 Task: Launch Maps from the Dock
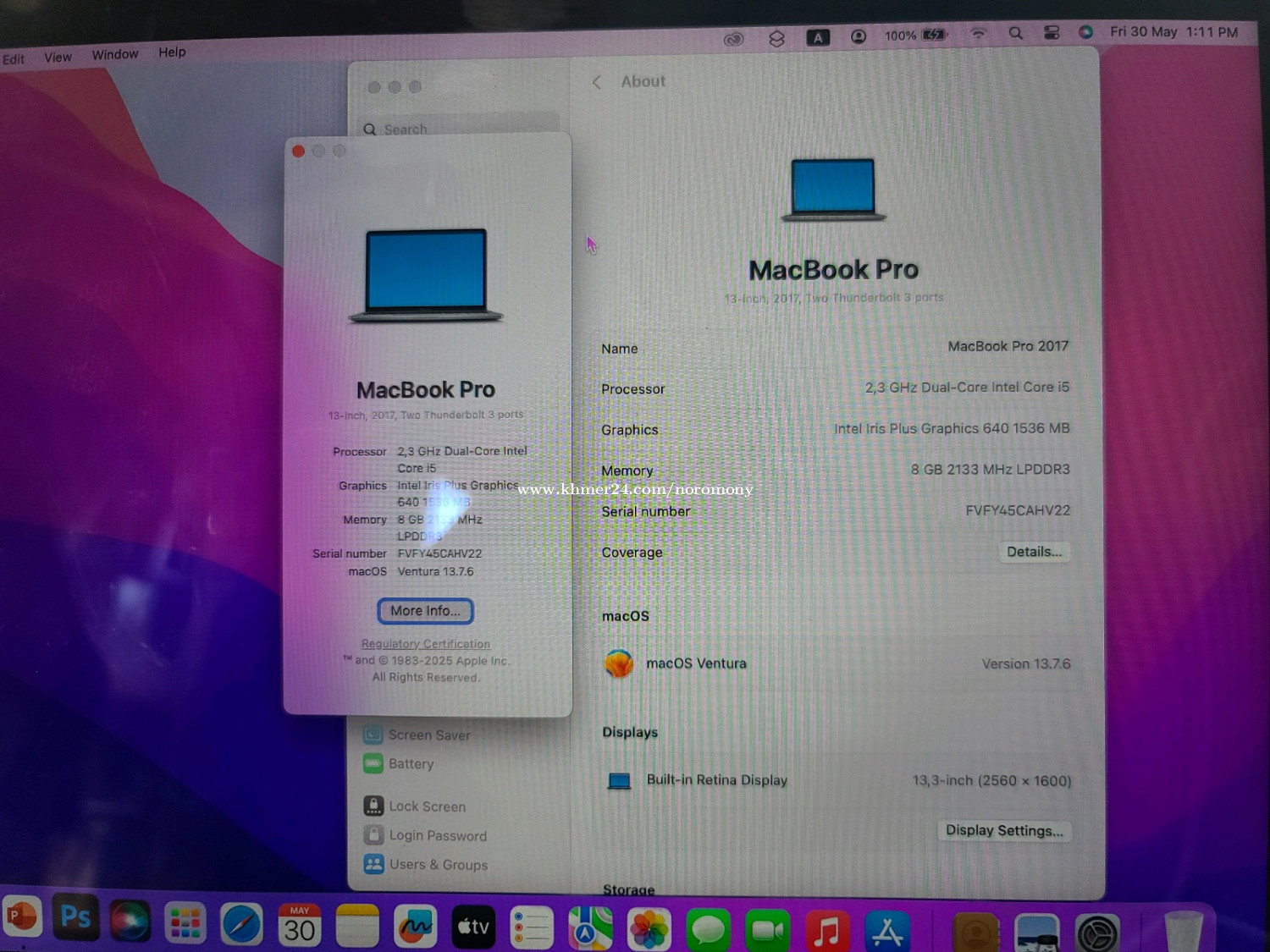coord(590,929)
